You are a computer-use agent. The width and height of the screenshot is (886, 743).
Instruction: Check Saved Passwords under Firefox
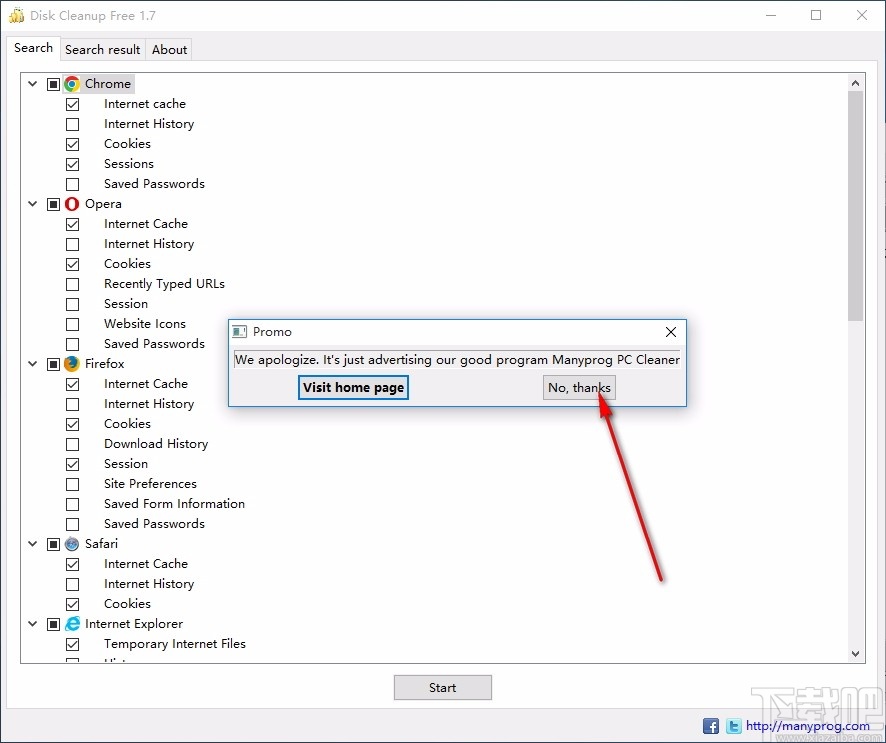point(72,523)
